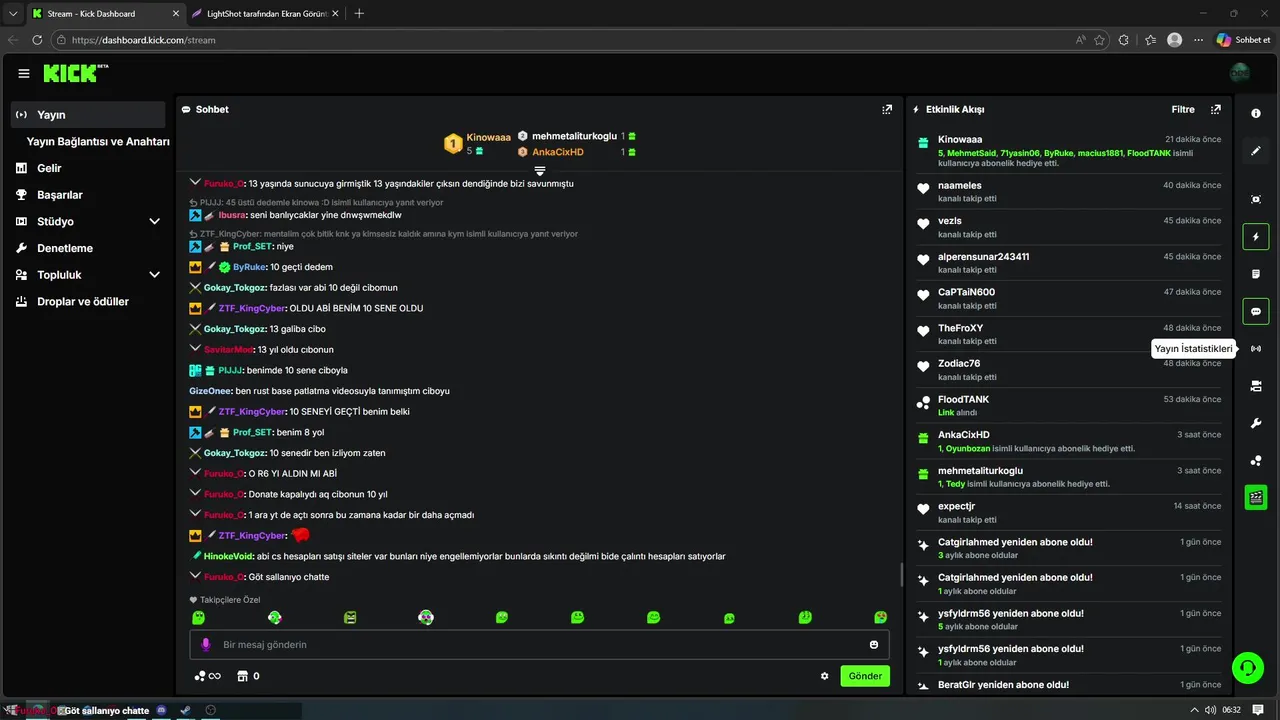Click the browser address bar URL
This screenshot has height=720, width=1280.
[x=144, y=40]
